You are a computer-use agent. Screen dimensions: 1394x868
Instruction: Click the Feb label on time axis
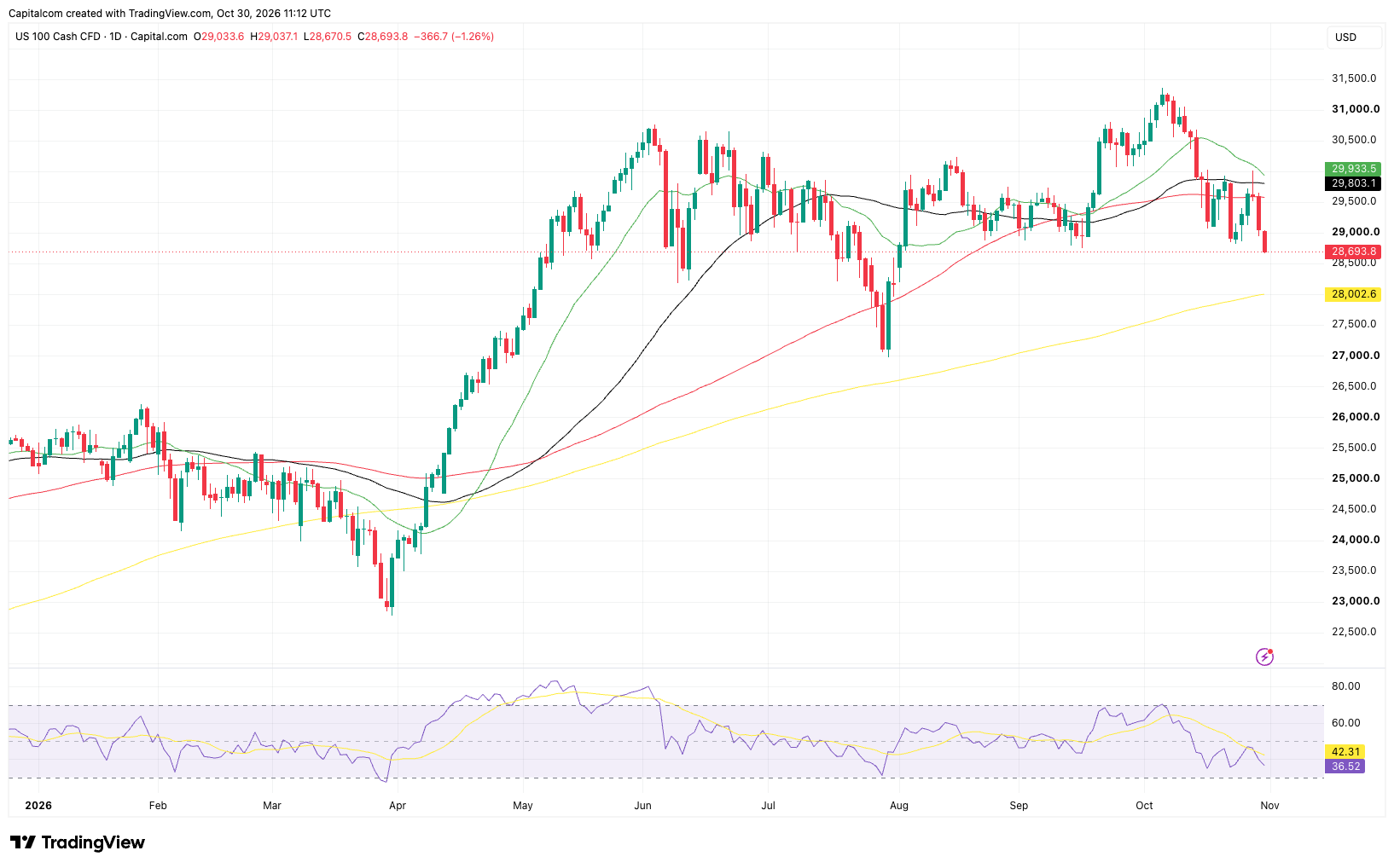point(158,806)
